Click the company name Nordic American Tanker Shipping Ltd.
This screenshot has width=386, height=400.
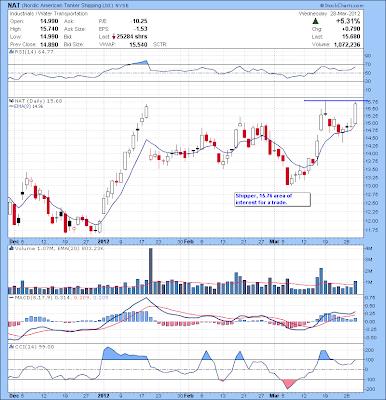coord(68,6)
